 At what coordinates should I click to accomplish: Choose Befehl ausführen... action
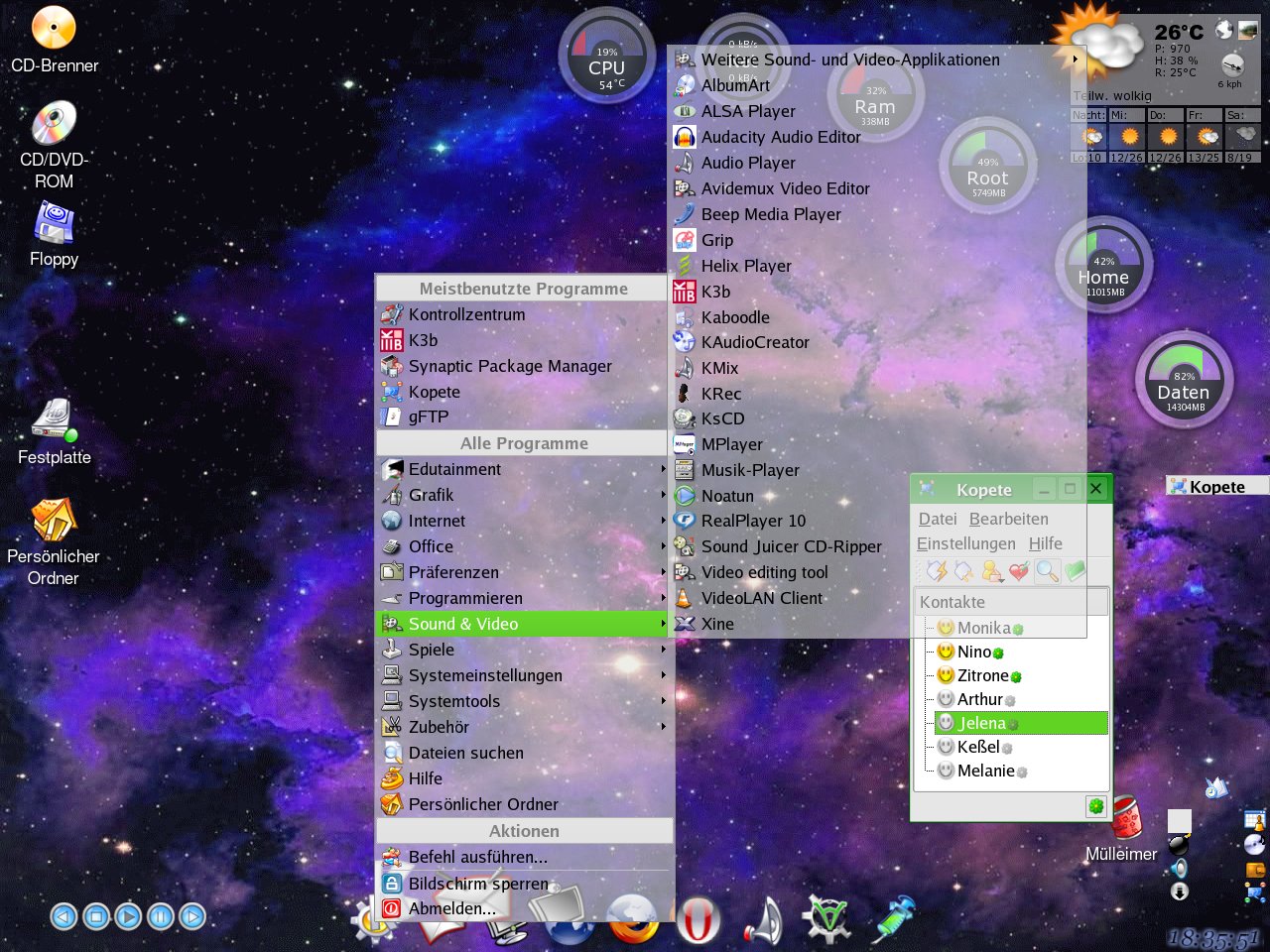(524, 857)
